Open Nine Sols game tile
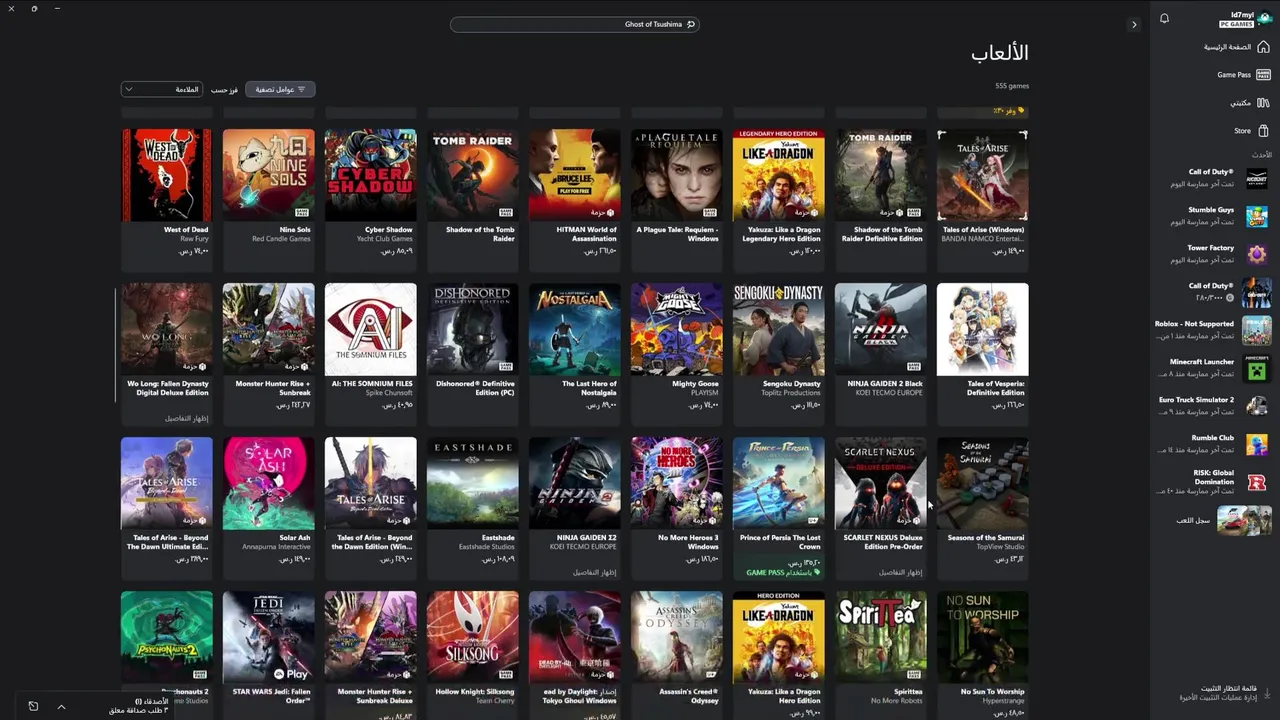This screenshot has width=1280, height=720. coord(269,199)
